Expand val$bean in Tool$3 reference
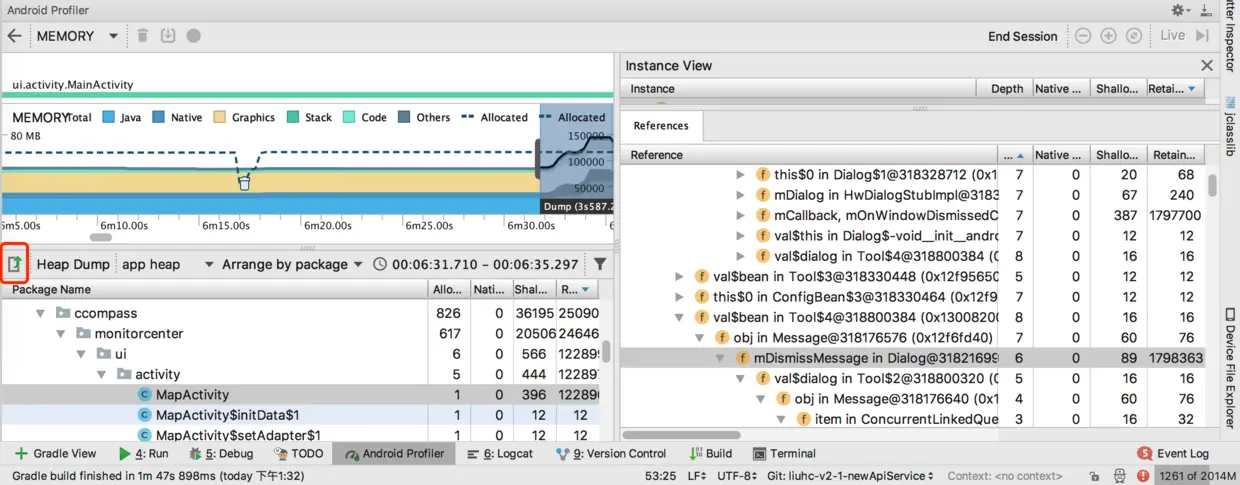The height and width of the screenshot is (485, 1240). 680,276
